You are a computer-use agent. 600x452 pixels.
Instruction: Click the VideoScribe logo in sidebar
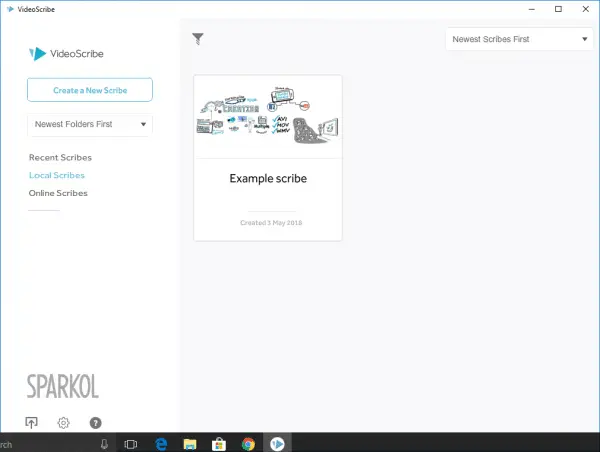(x=66, y=54)
